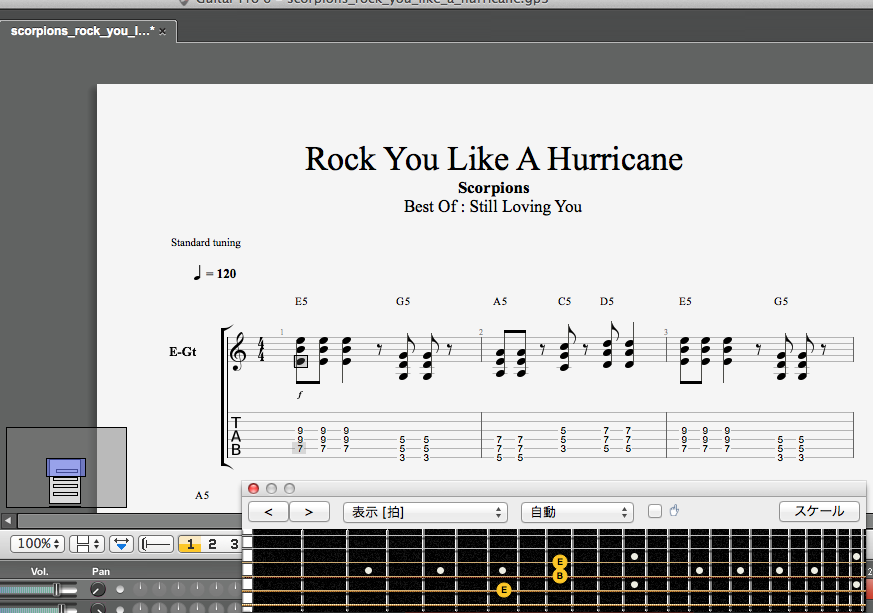The image size is (873, 613).
Task: Click the second track volume slider handle
Action: click(62, 609)
